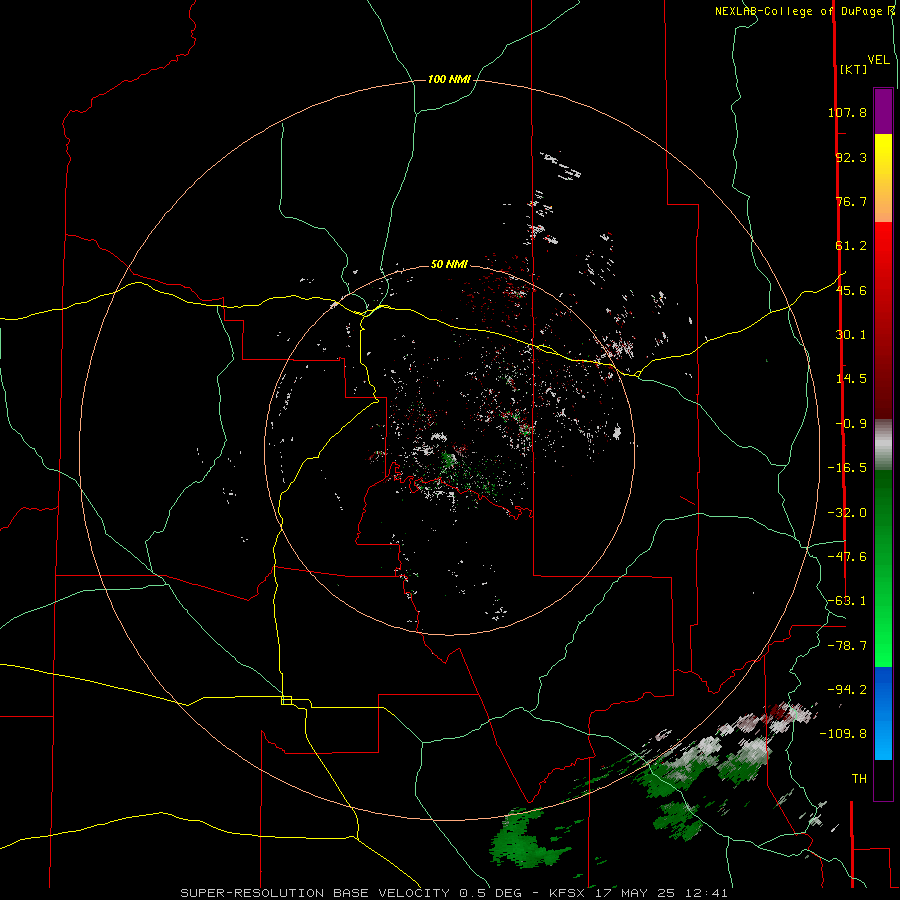Screen dimensions: 900x900
Task: Click the Super-Resolution Base Velocity caption
Action: tap(453, 893)
